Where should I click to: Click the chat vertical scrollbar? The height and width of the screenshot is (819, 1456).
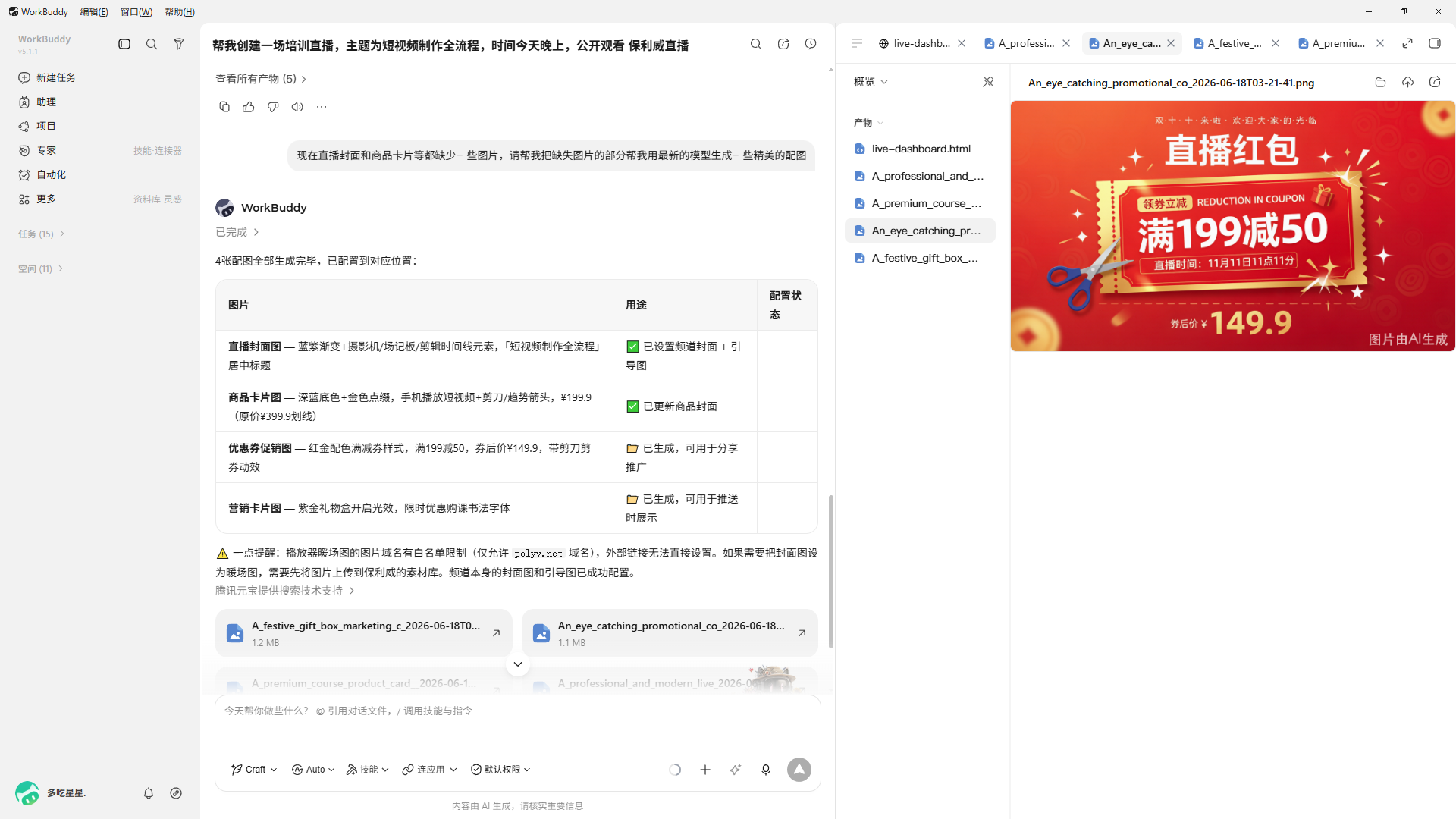831,572
